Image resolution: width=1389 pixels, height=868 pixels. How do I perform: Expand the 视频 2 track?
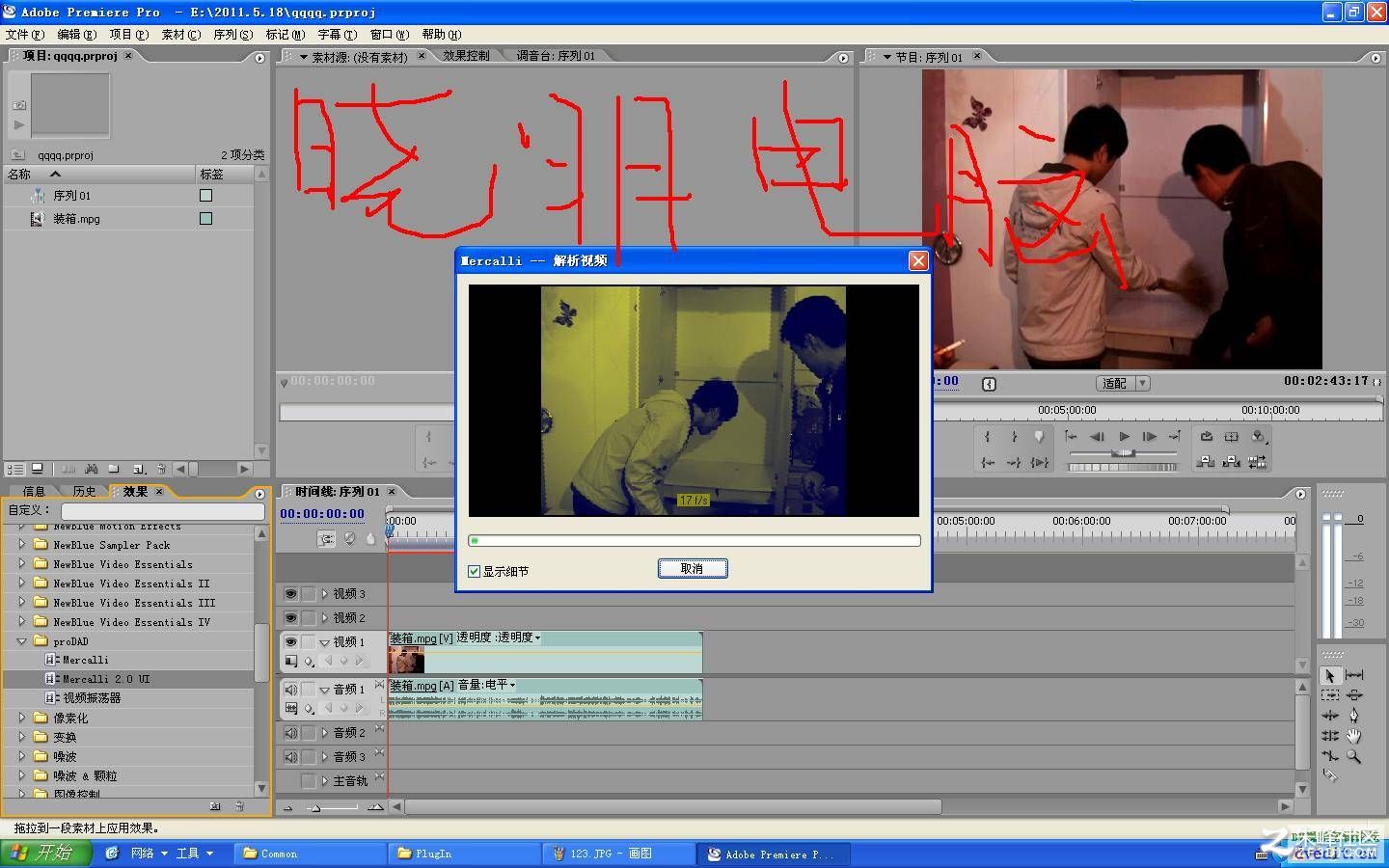[x=325, y=617]
